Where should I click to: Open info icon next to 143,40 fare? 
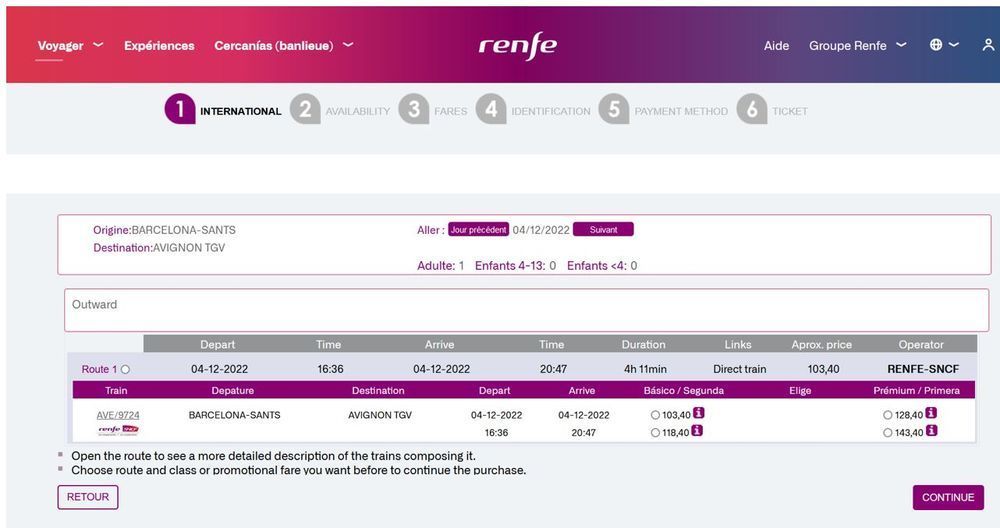click(932, 431)
